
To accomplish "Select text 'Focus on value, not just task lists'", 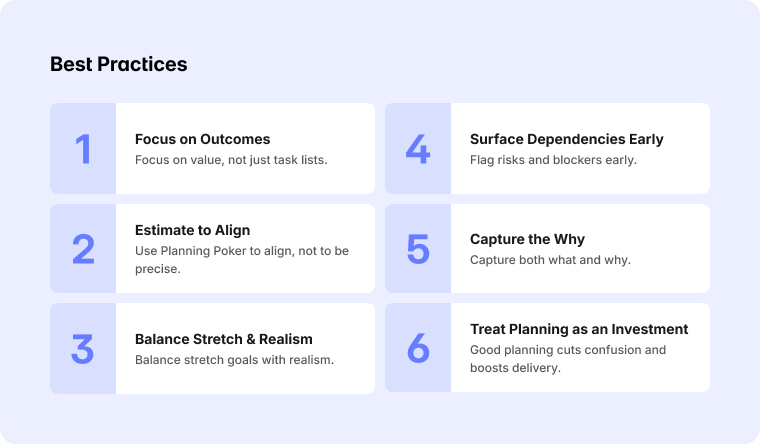I will 231,160.
